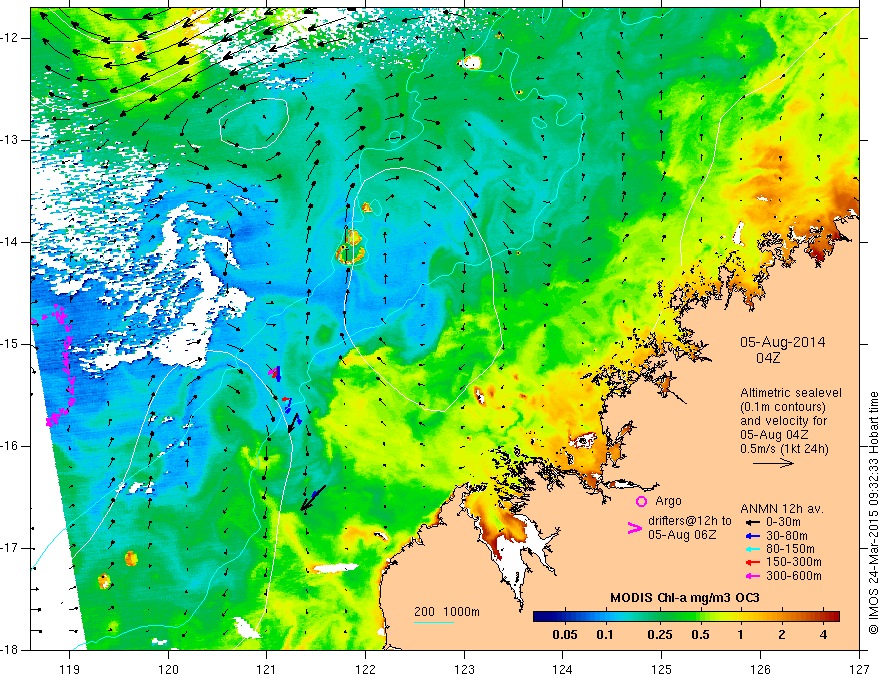Click the '(0.1m contours)' legend text

click(782, 407)
